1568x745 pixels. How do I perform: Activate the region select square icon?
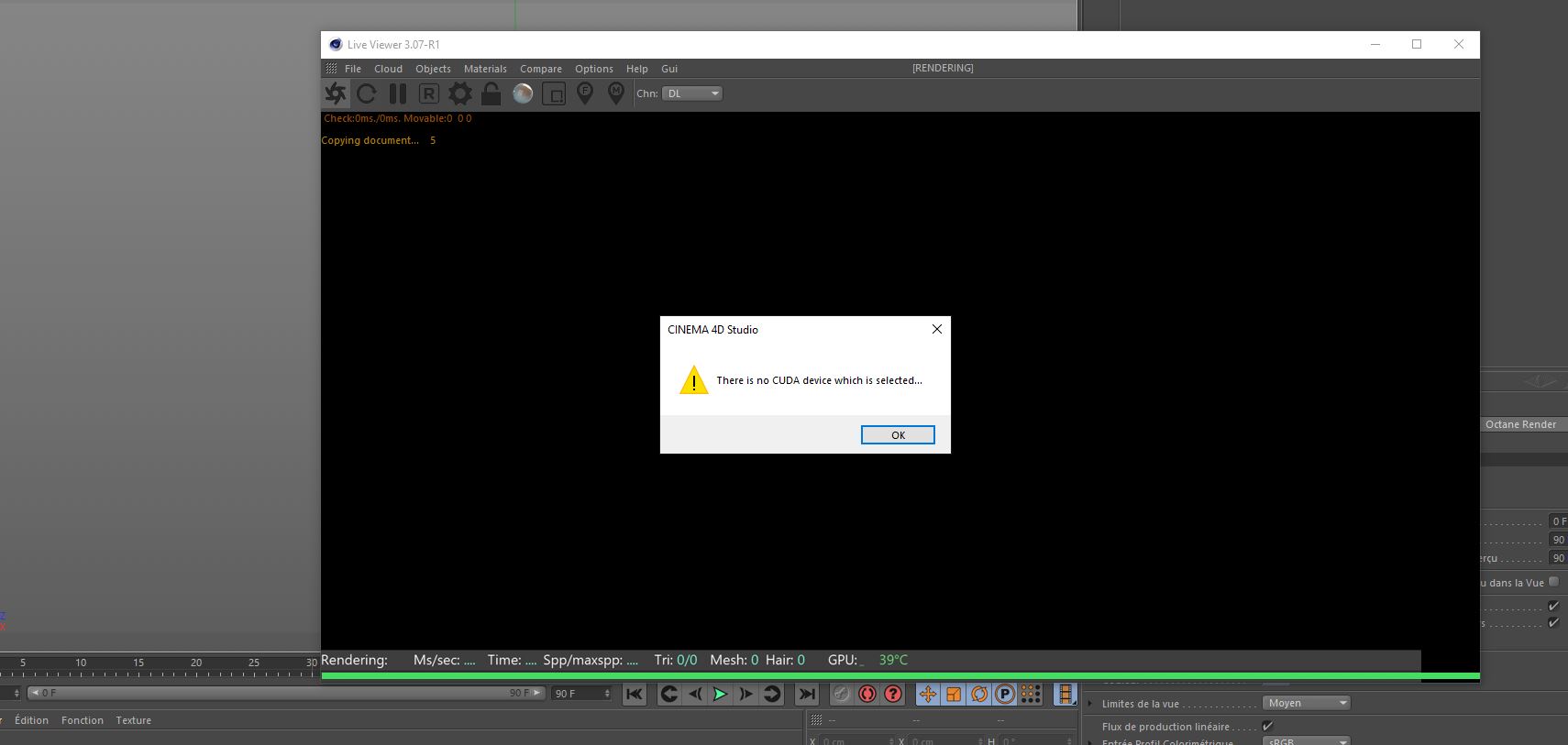click(554, 93)
